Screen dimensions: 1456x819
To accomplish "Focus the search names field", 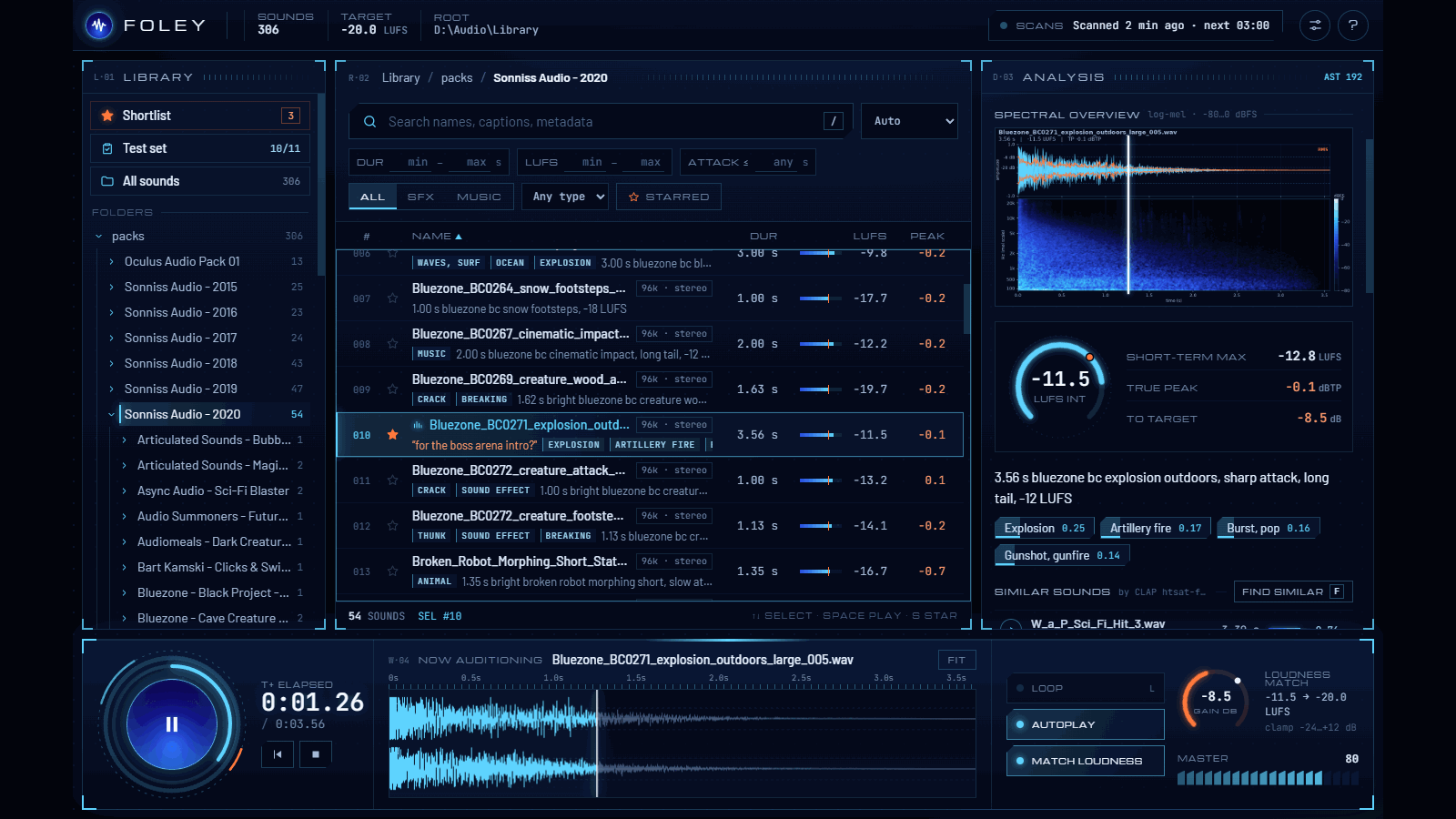I will (x=601, y=121).
